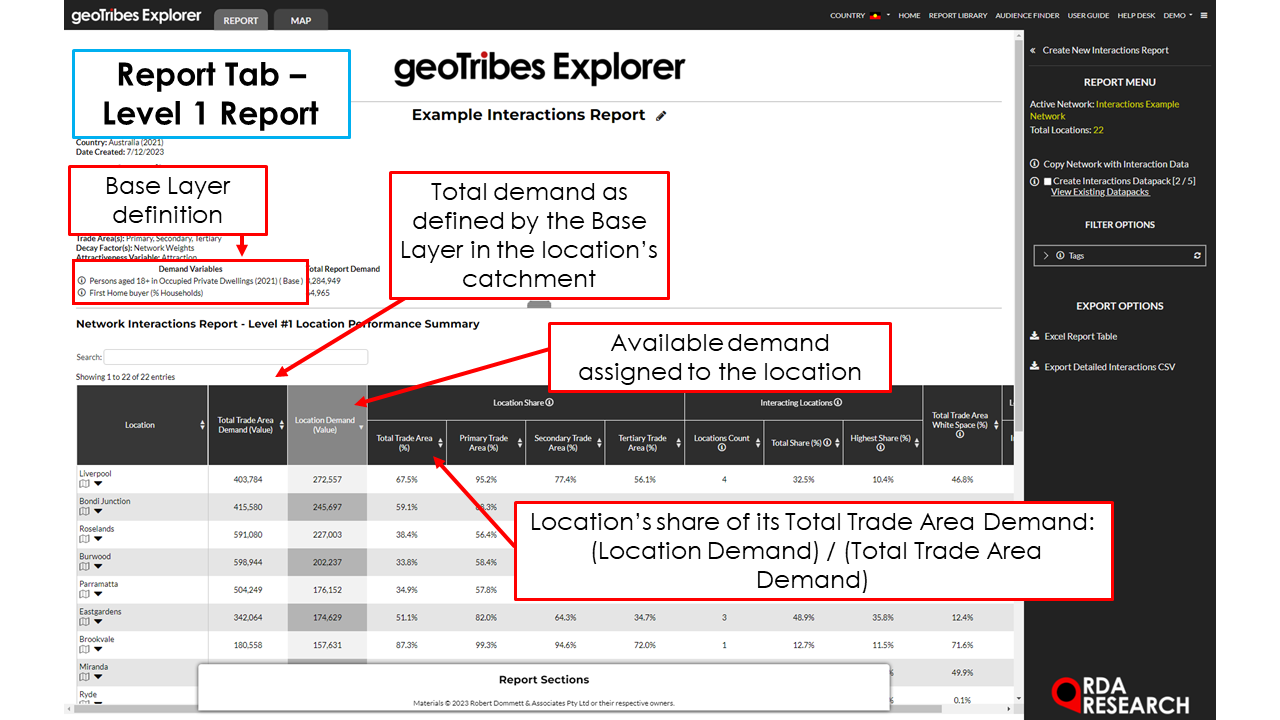Screen dimensions: 1280x720
Task: Open info icon for Create Interactions Datapack
Action: [1035, 181]
